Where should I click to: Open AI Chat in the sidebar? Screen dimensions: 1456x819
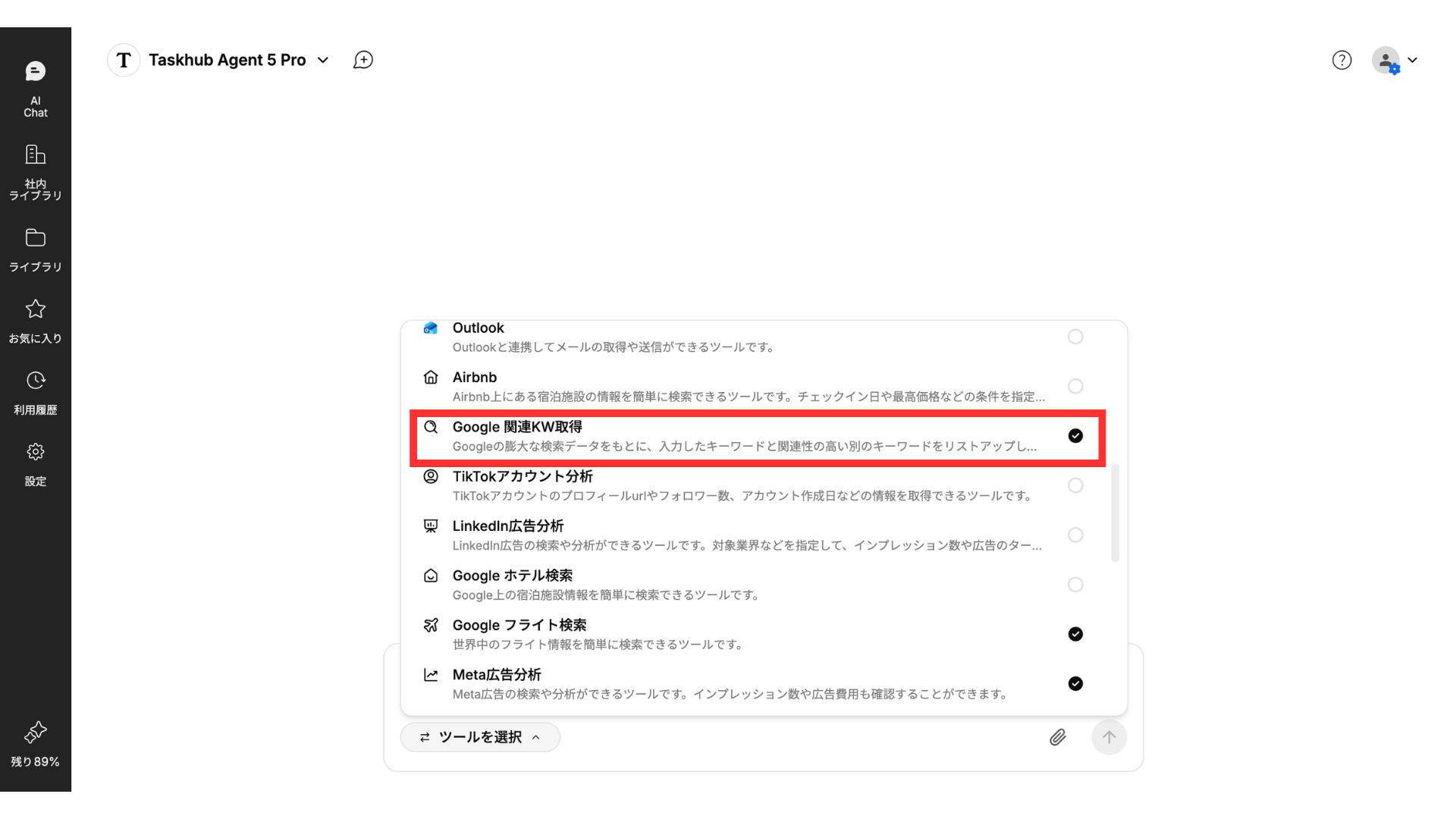pyautogui.click(x=35, y=89)
